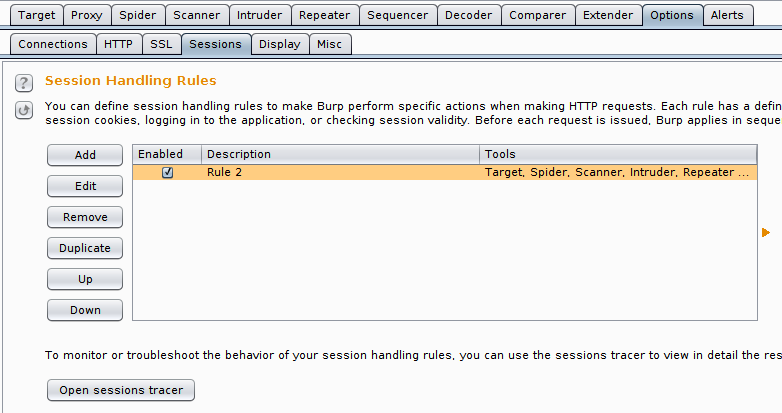Move rule Up in the list

pos(85,279)
